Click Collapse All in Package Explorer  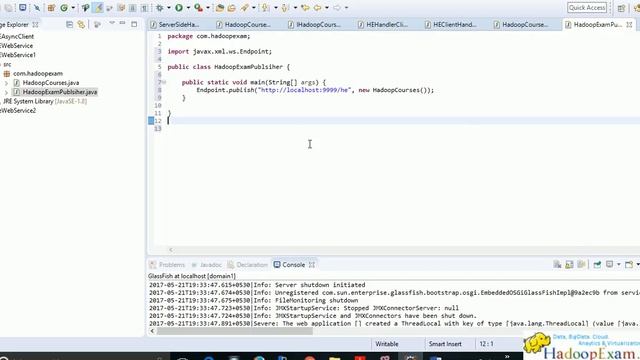tap(69, 24)
